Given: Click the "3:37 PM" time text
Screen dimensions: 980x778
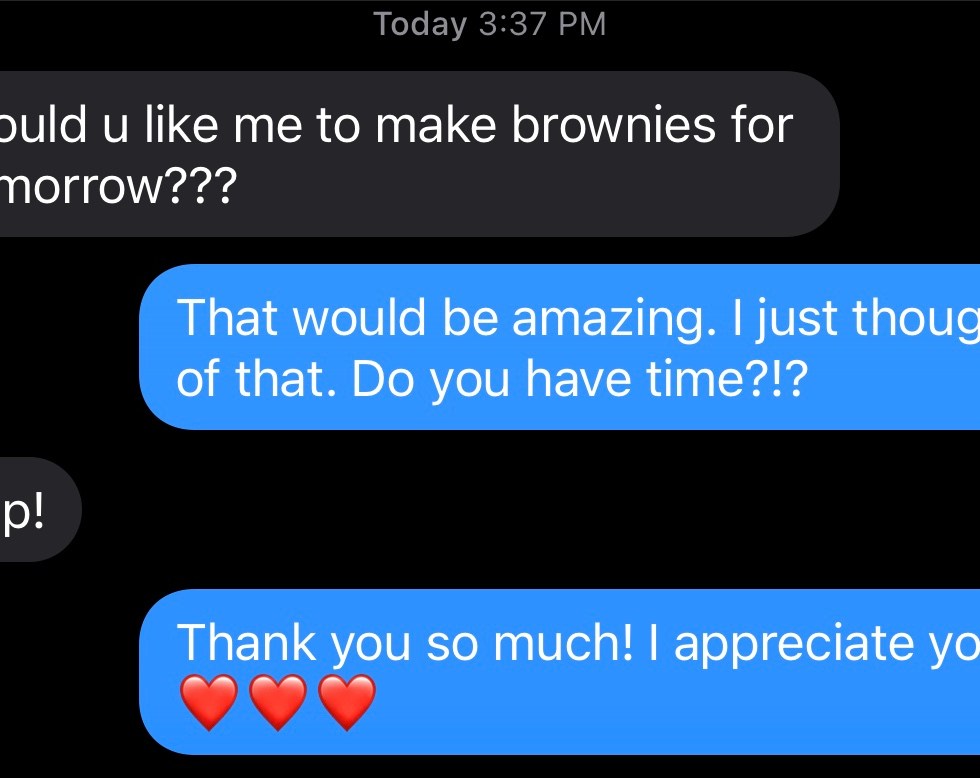Looking at the screenshot, I should pyautogui.click(x=542, y=24).
